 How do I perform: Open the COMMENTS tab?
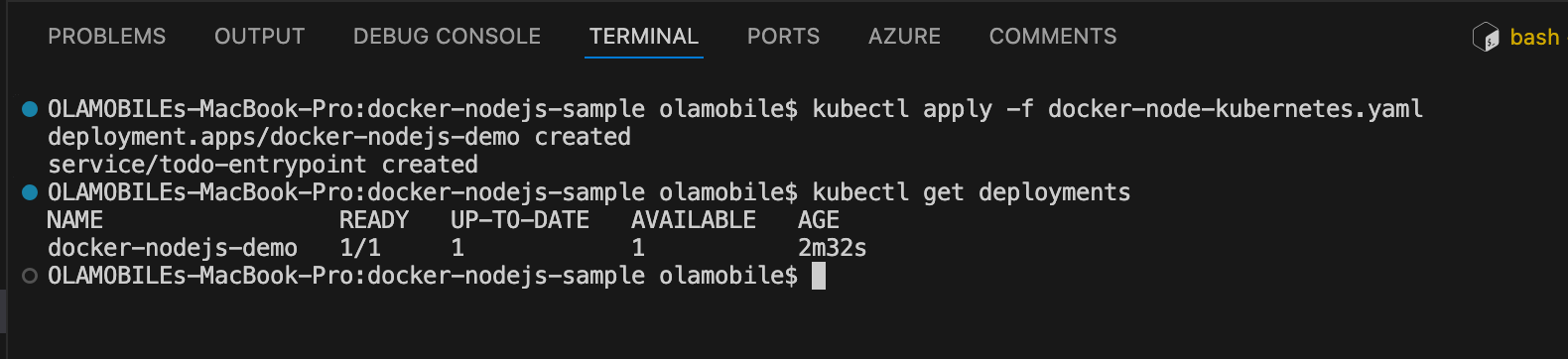(1053, 37)
